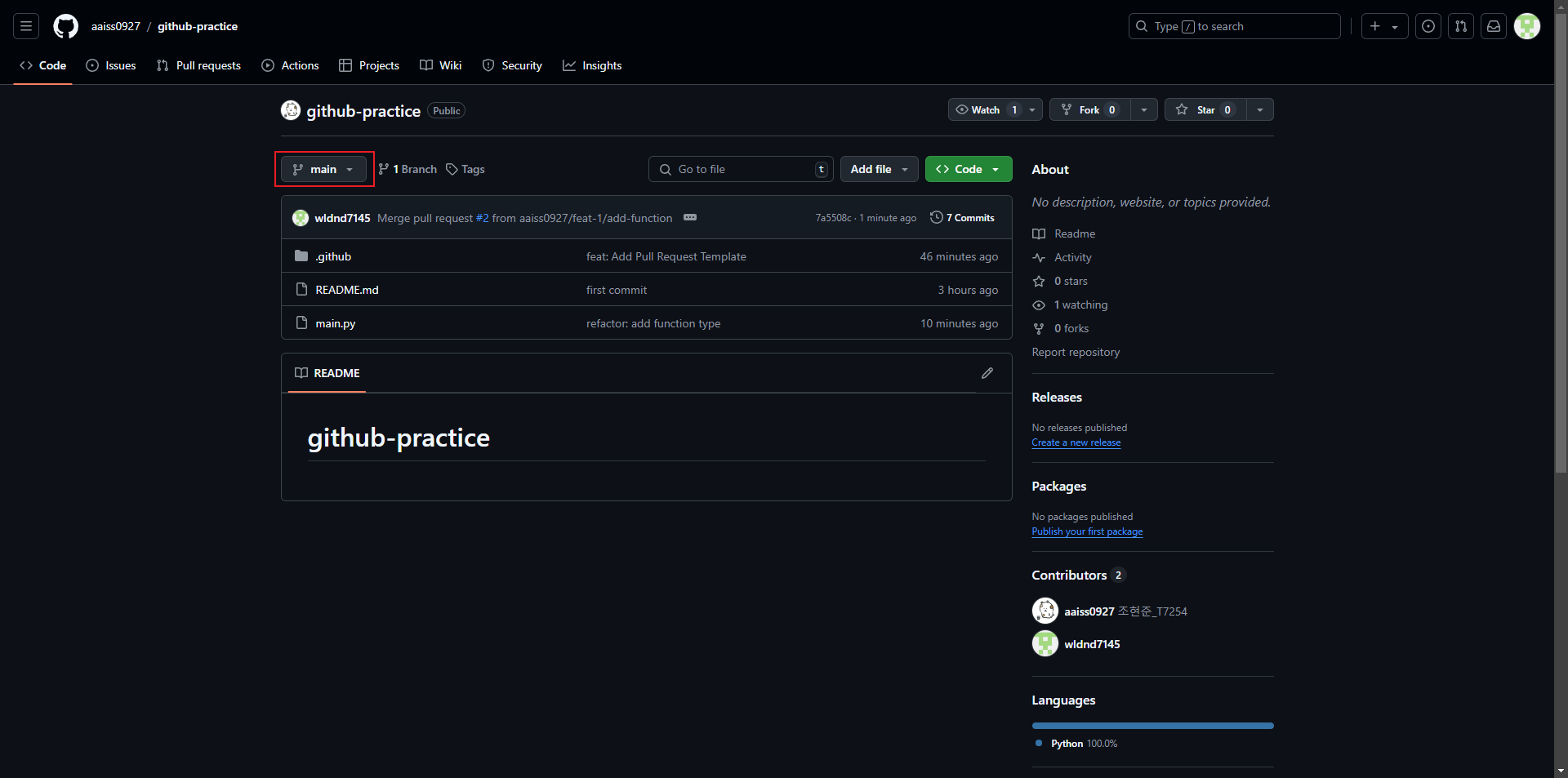Open pull requests icon in top header
This screenshot has height=778, width=1568.
pos(1461,26)
